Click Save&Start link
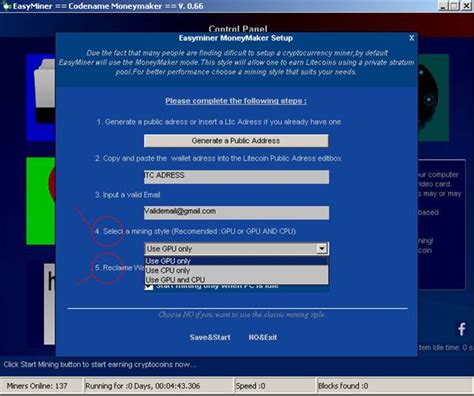This screenshot has height=396, width=474. (x=210, y=337)
